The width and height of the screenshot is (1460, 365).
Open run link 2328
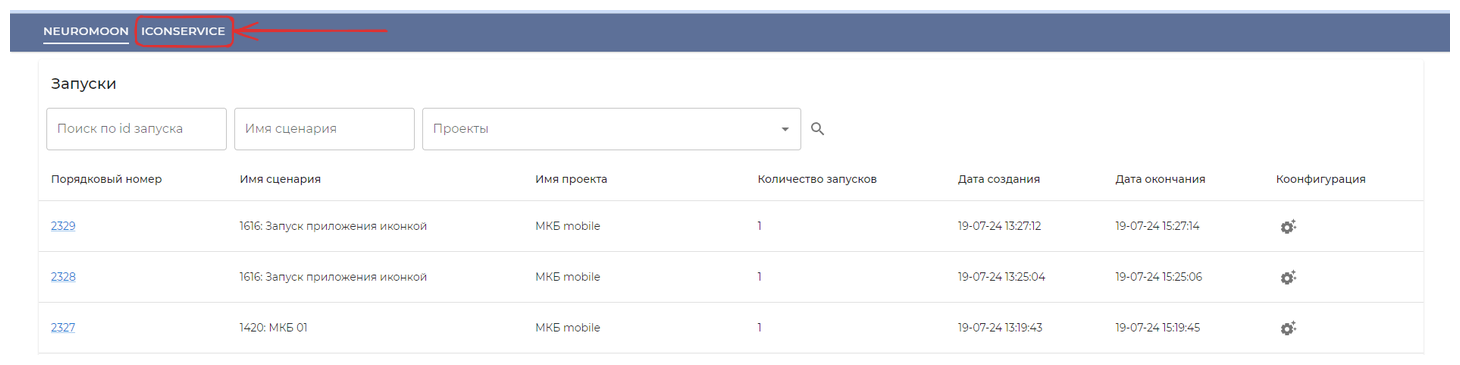[x=63, y=277]
